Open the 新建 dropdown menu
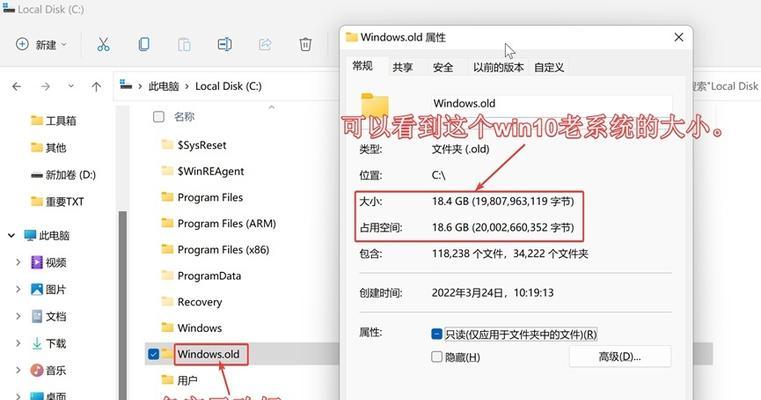The image size is (761, 400). coord(41,45)
